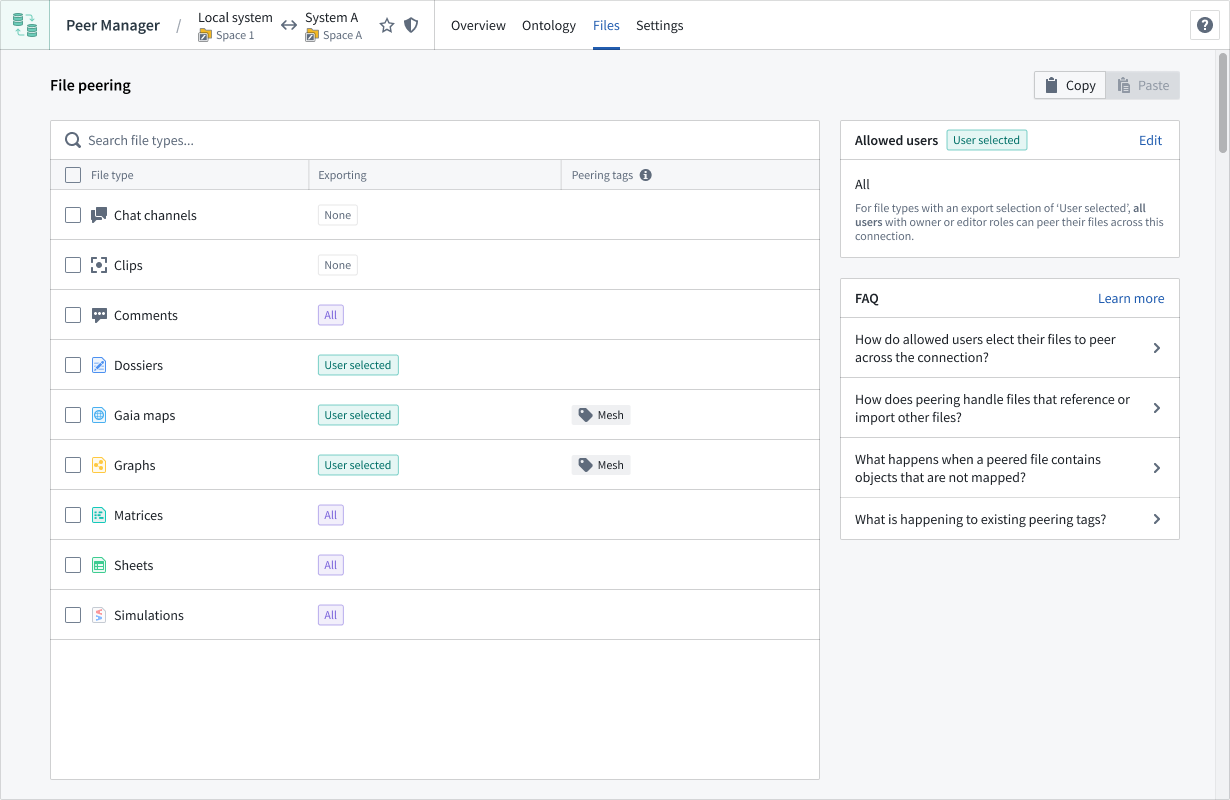Click the Gaia maps globe icon

(99, 415)
